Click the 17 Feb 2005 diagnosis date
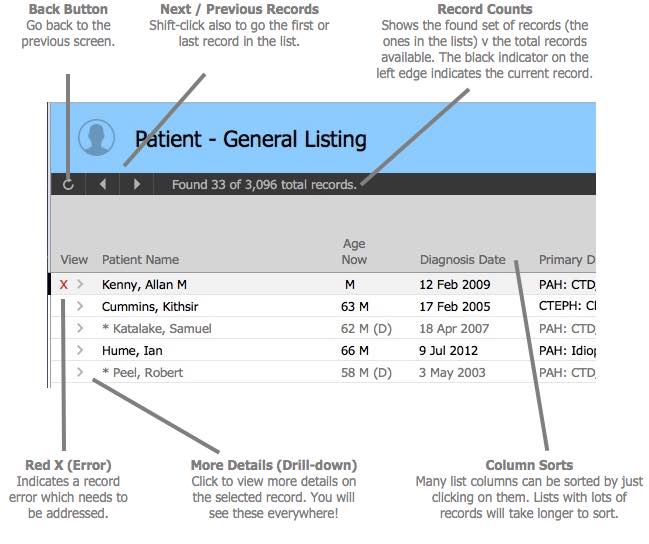Viewport: 649px width, 544px height. (455, 307)
